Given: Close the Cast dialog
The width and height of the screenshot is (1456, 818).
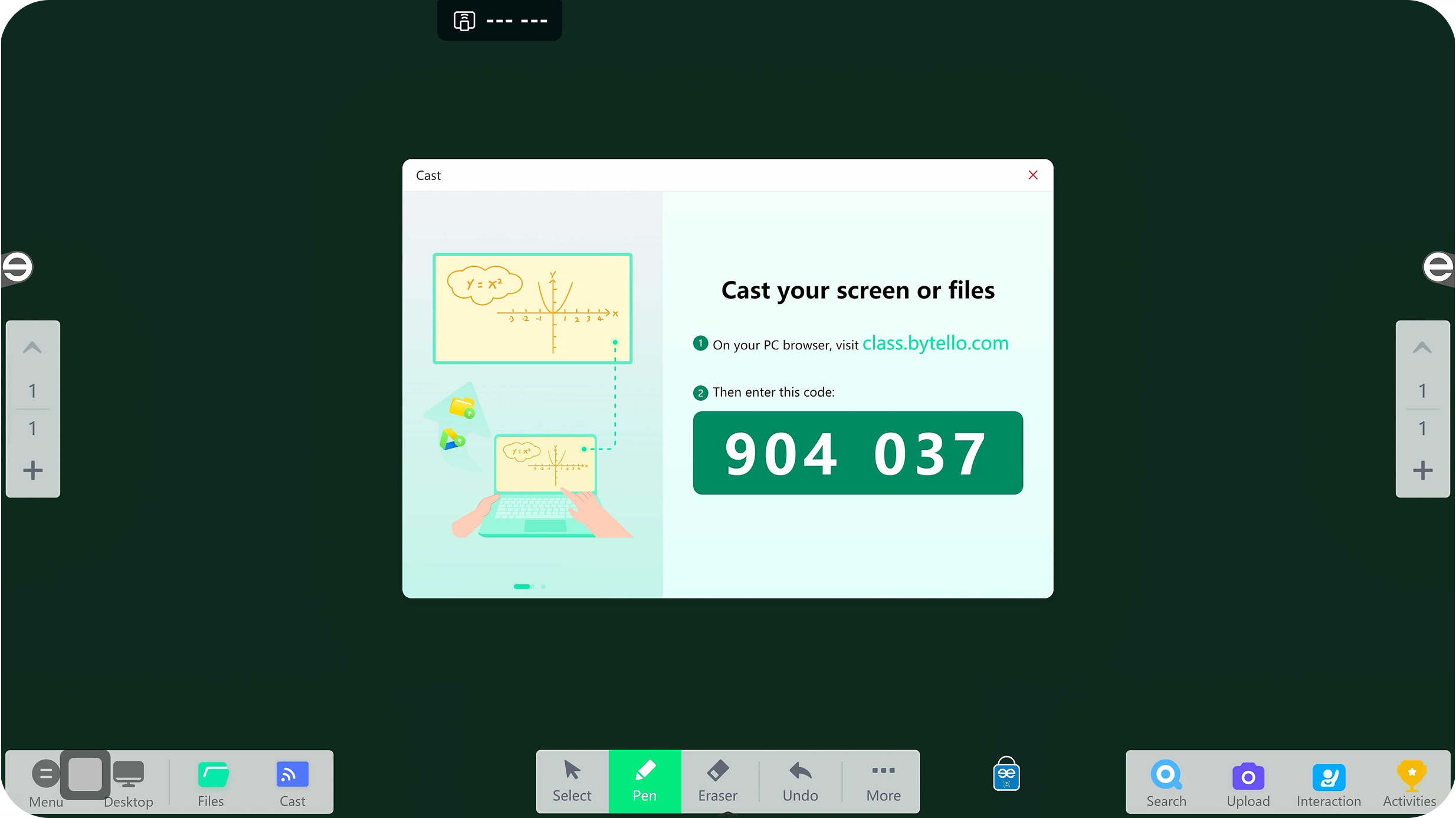Looking at the screenshot, I should [1032, 175].
